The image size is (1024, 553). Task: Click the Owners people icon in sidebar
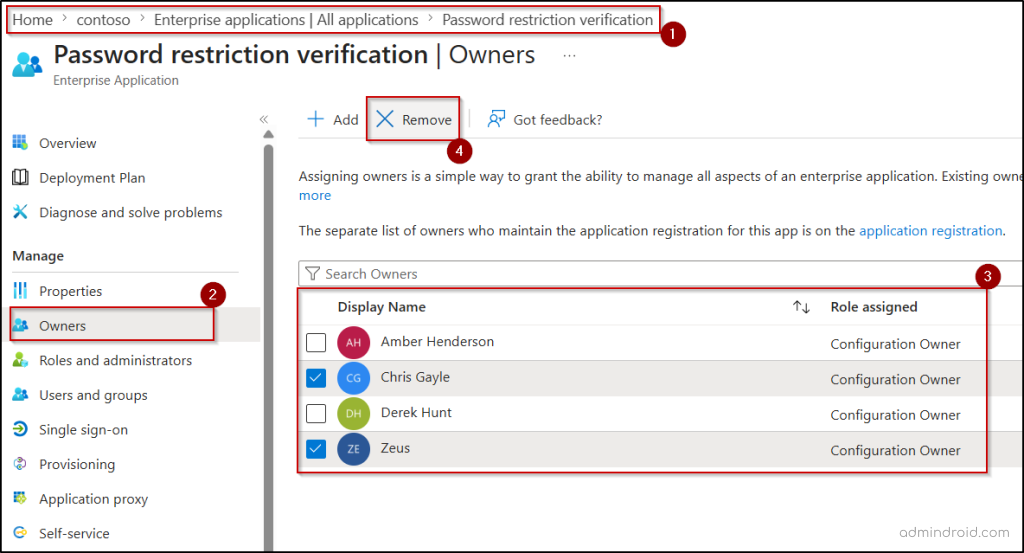coord(20,324)
